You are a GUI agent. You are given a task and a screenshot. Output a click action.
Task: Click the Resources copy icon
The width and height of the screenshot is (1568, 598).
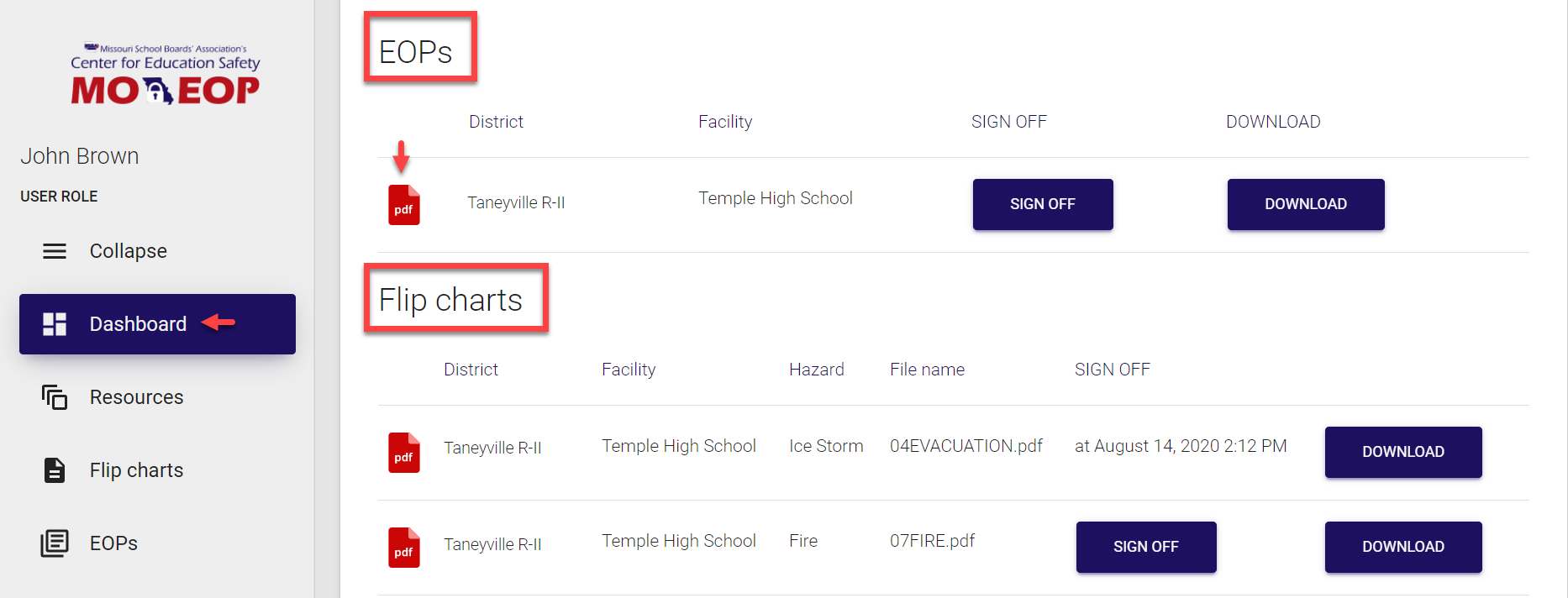(55, 397)
